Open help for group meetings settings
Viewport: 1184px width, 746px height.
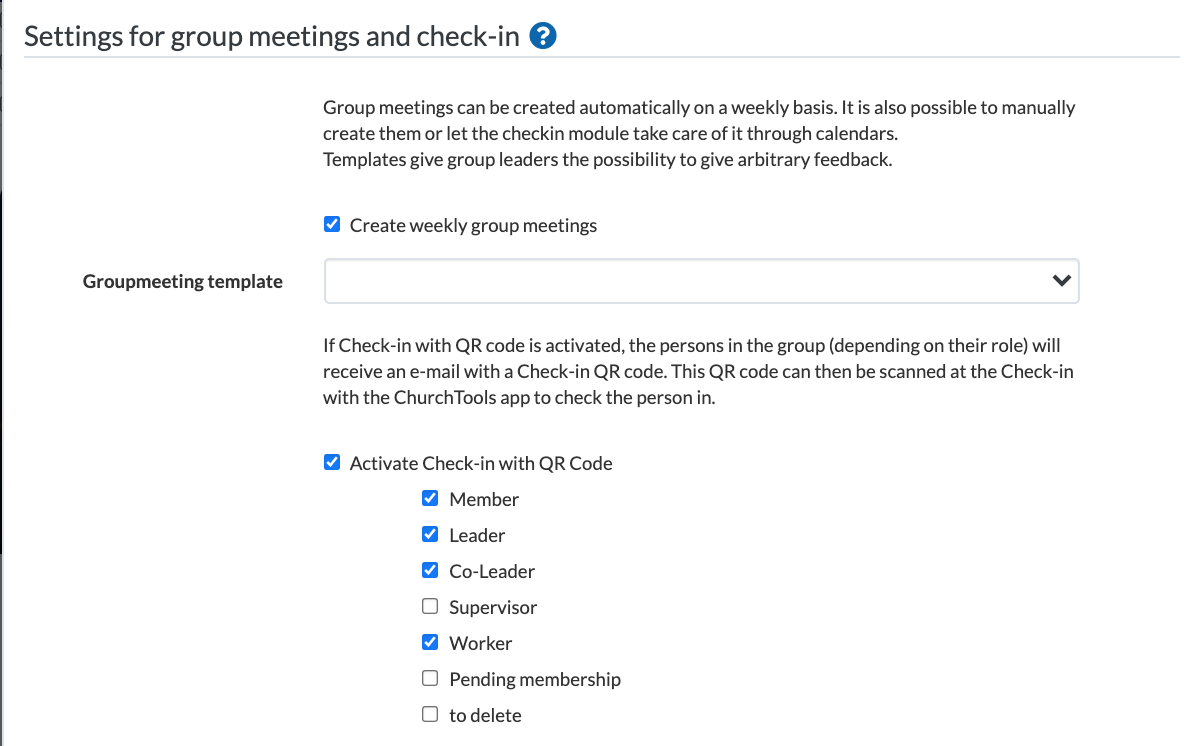(x=543, y=35)
